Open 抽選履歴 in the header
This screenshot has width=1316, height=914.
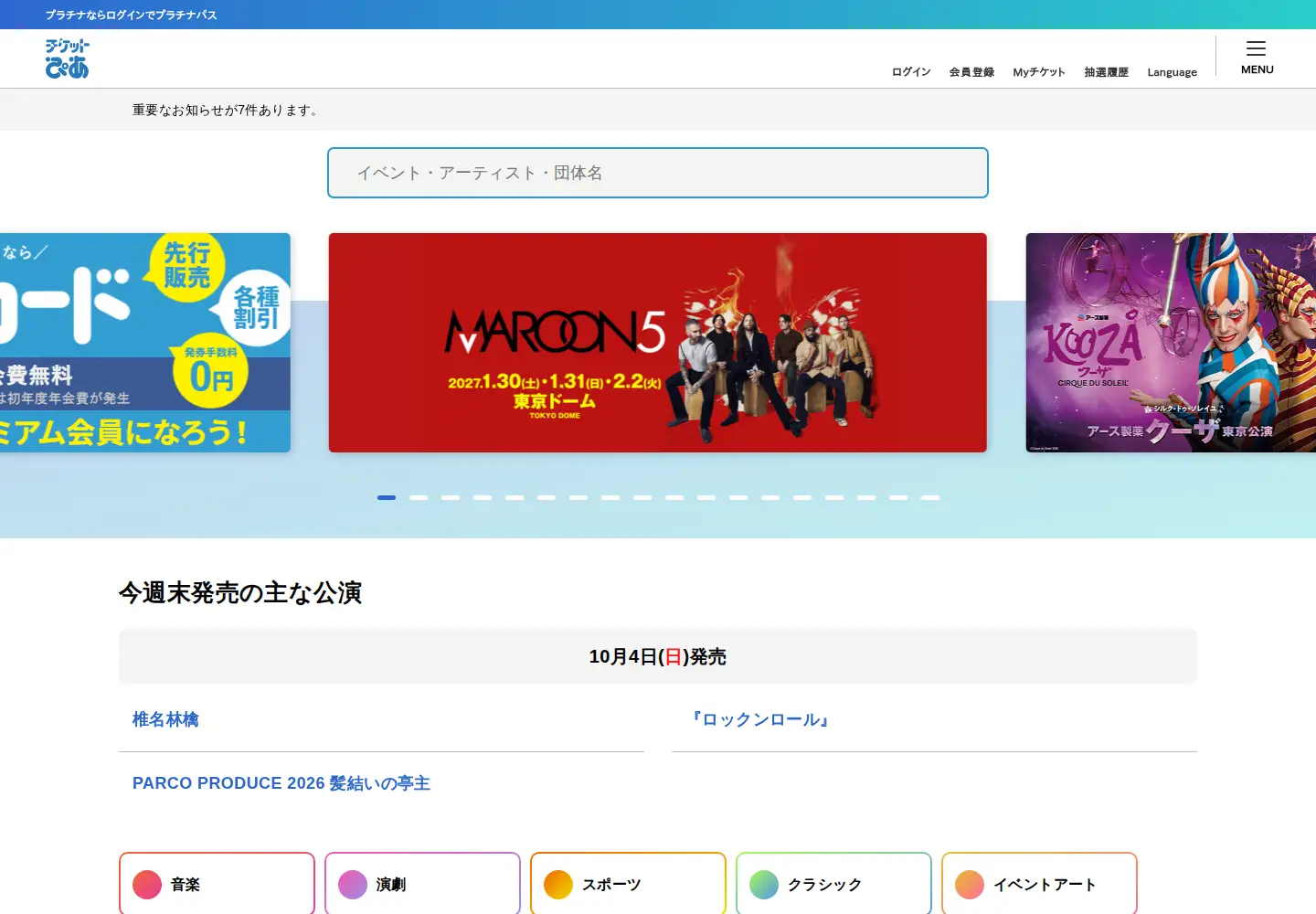coord(1107,72)
